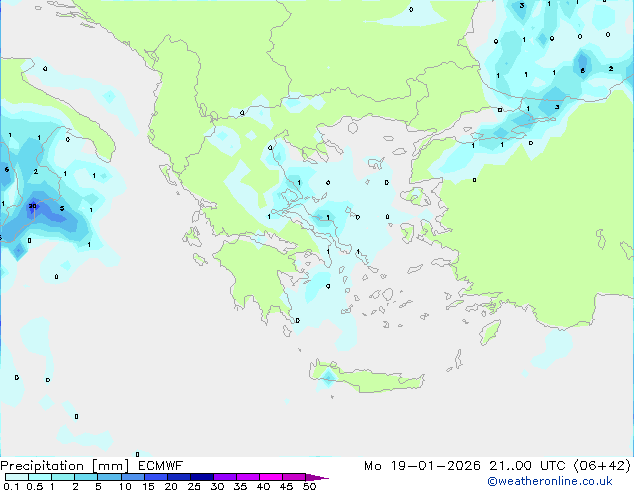The width and height of the screenshot is (634, 490).
Task: Click the 30–35 mm purple legend swatch
Action: 224,477
